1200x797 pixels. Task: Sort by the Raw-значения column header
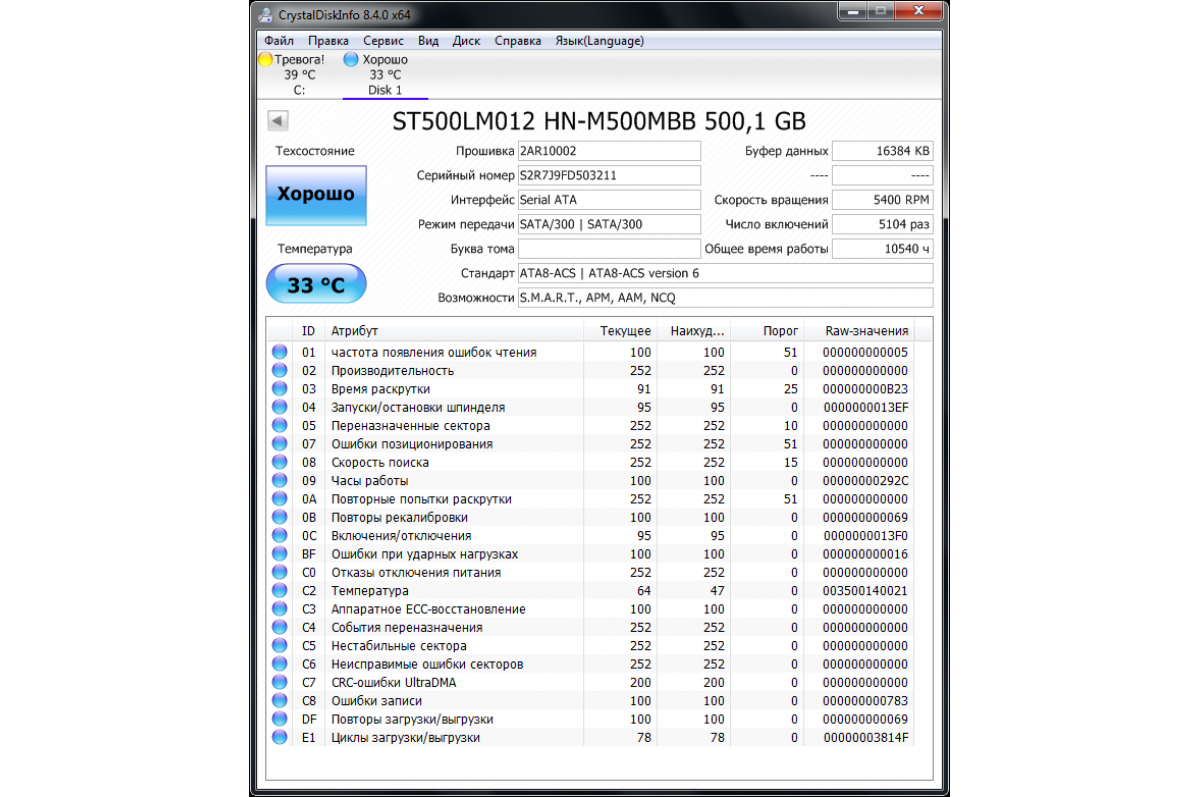click(x=860, y=331)
